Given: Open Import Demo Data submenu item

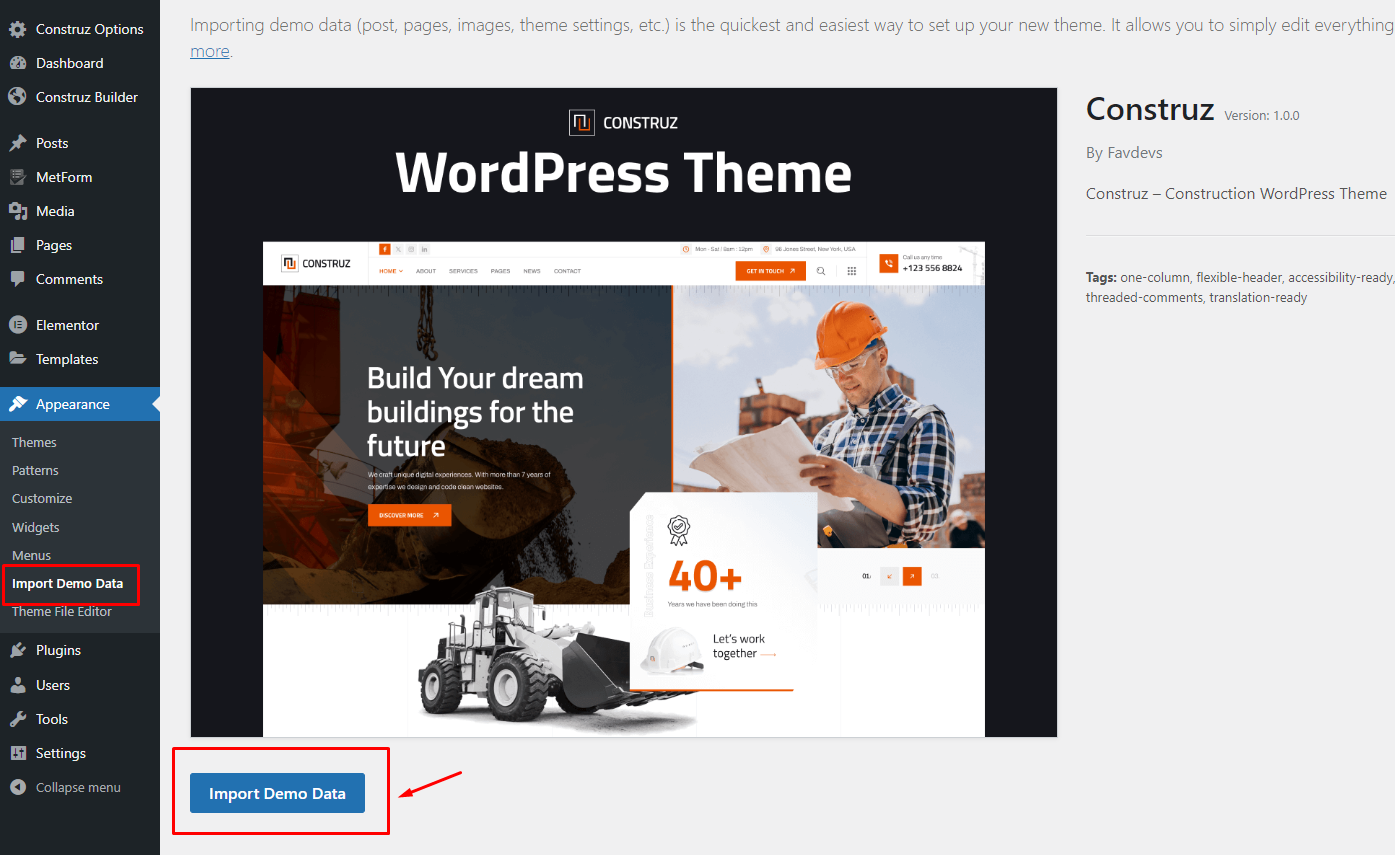Looking at the screenshot, I should 68,583.
